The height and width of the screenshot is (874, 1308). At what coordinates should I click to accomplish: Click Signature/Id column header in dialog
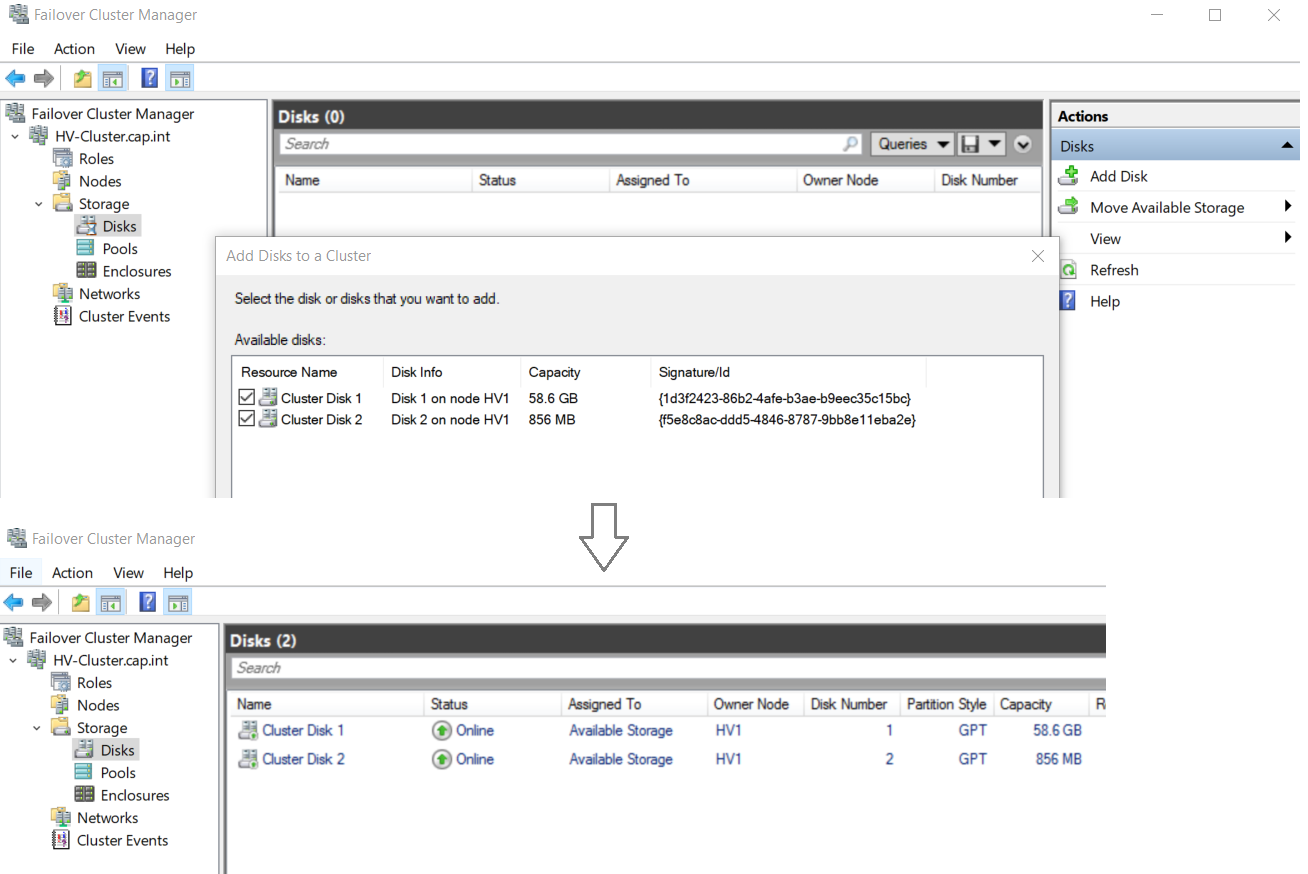pyautogui.click(x=788, y=372)
